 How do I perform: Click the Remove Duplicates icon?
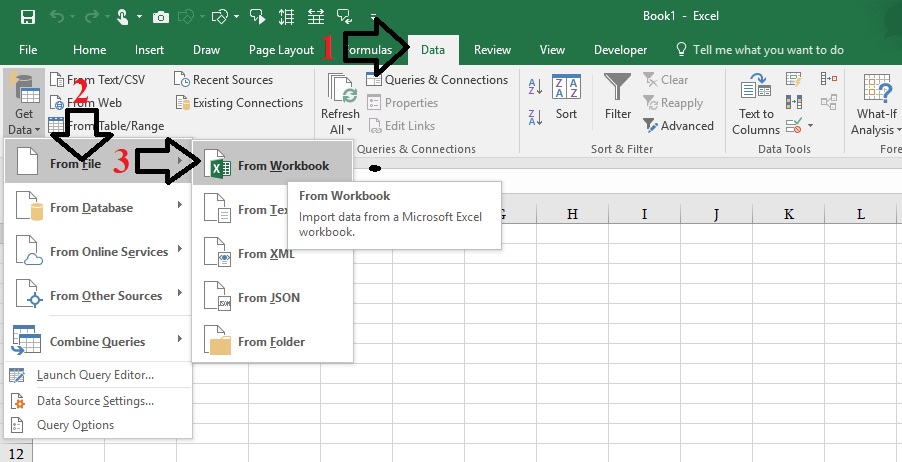(x=794, y=102)
